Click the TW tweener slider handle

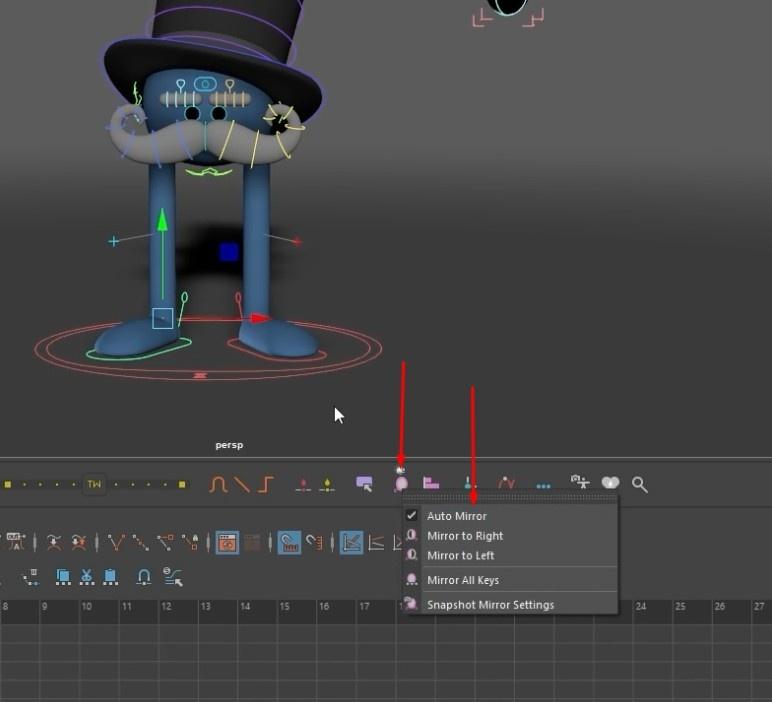94,484
